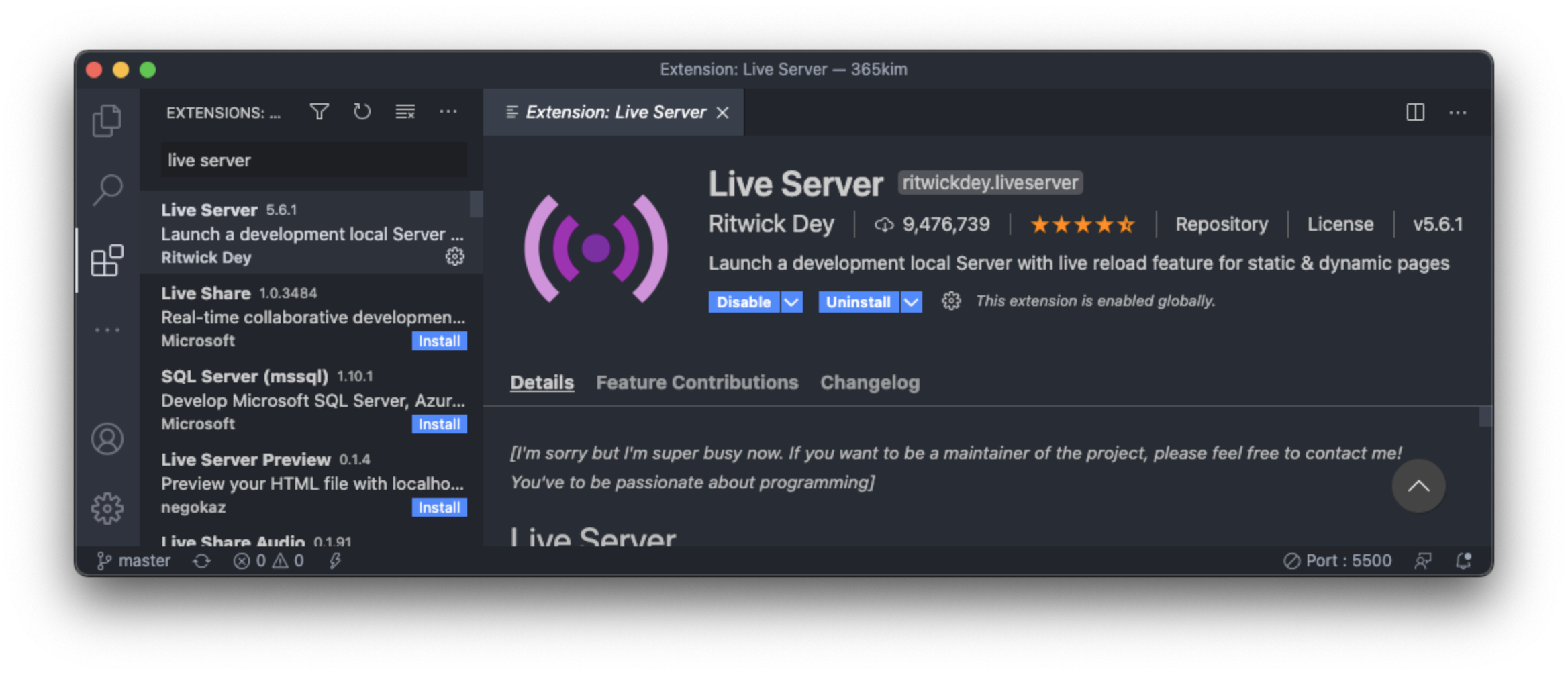
Task: Expand the Disable dropdown arrow
Action: pos(792,302)
